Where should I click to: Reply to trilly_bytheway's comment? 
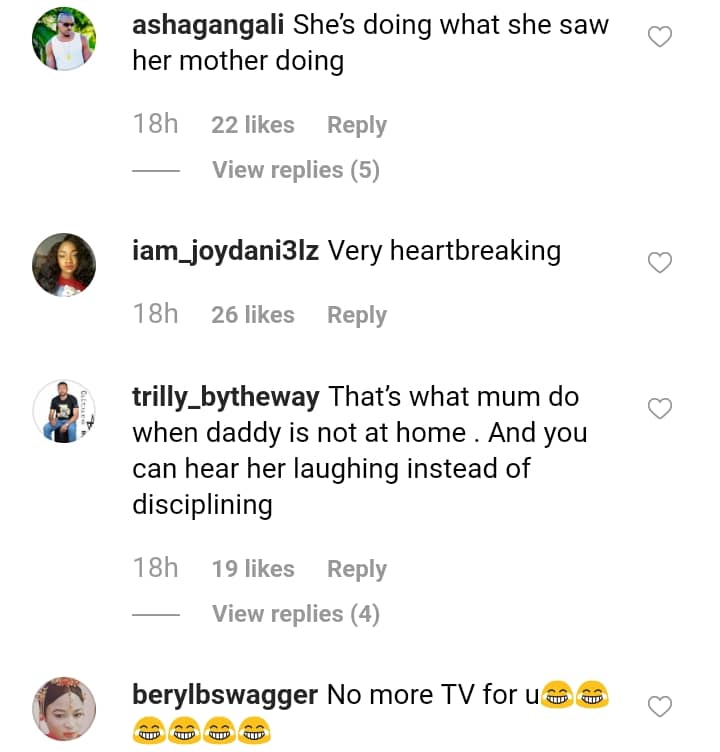point(356,569)
